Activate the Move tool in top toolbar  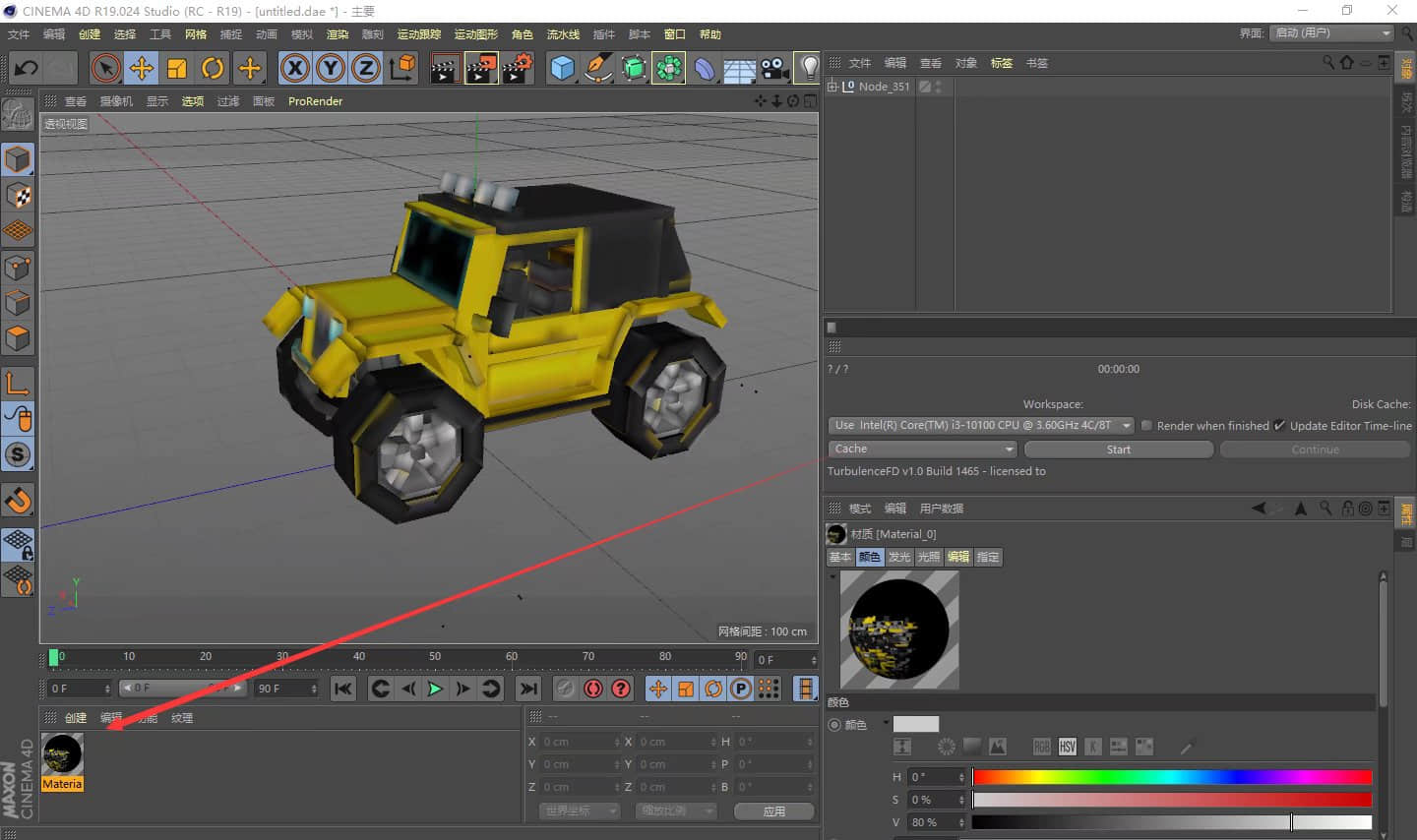pos(142,68)
